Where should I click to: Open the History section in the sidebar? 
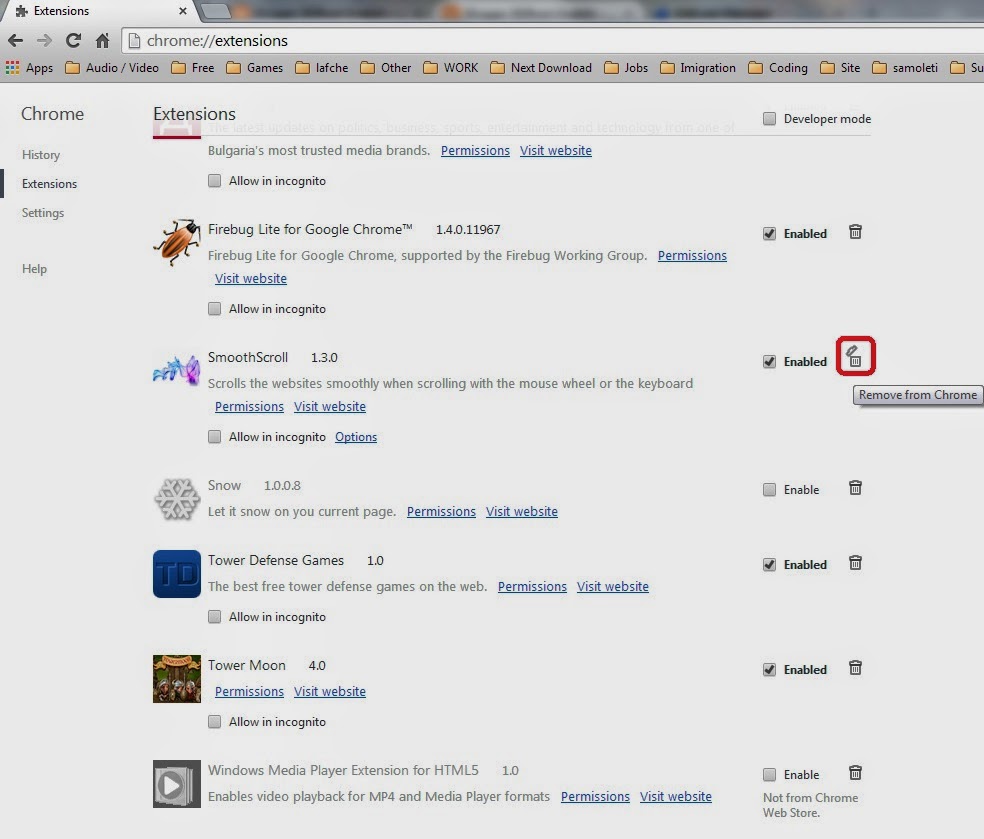point(40,155)
